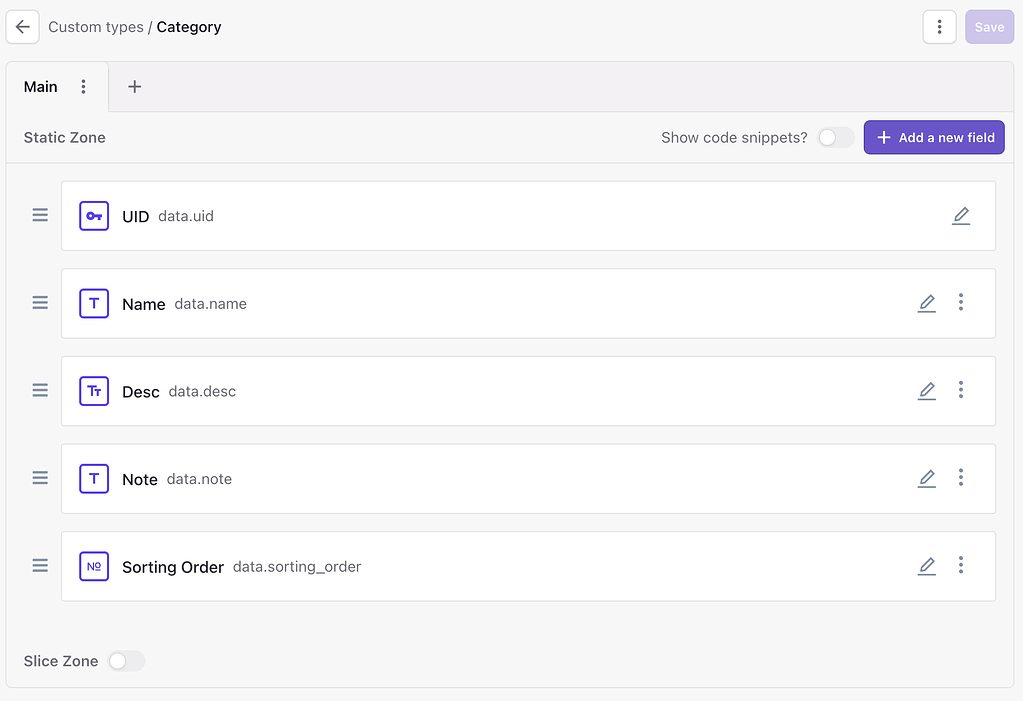This screenshot has width=1023, height=701.
Task: Add a new tab with plus icon
Action: click(x=135, y=87)
